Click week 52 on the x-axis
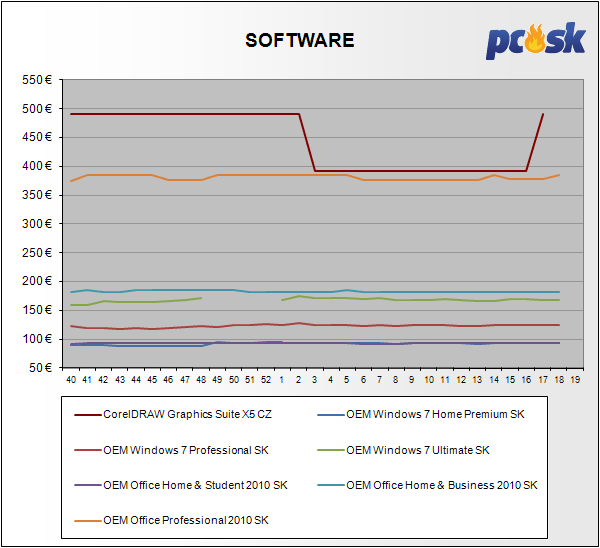The width and height of the screenshot is (600, 548). pyautogui.click(x=266, y=380)
